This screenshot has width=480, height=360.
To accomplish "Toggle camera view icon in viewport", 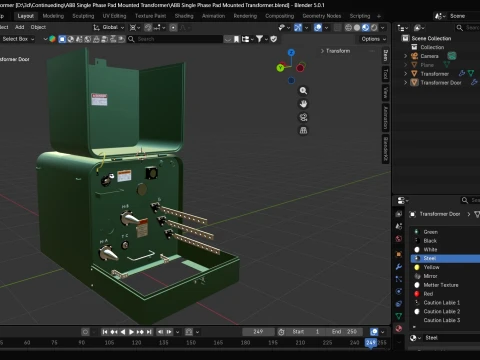I will click(x=303, y=117).
